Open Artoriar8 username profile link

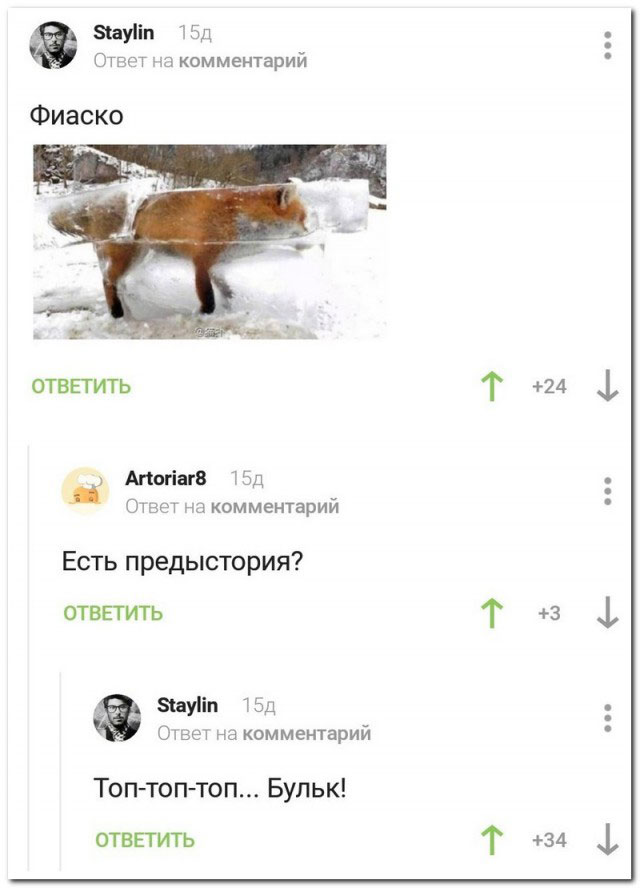(x=166, y=479)
